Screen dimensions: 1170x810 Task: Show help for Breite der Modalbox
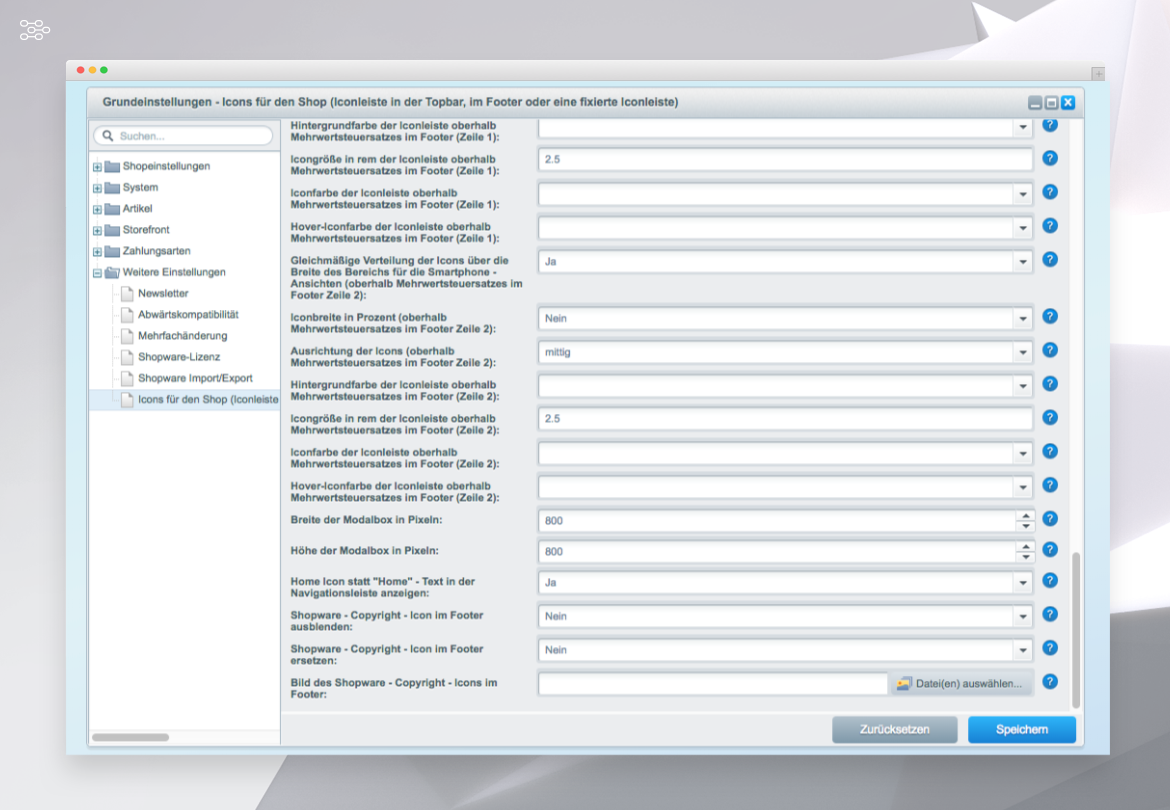tap(1050, 518)
